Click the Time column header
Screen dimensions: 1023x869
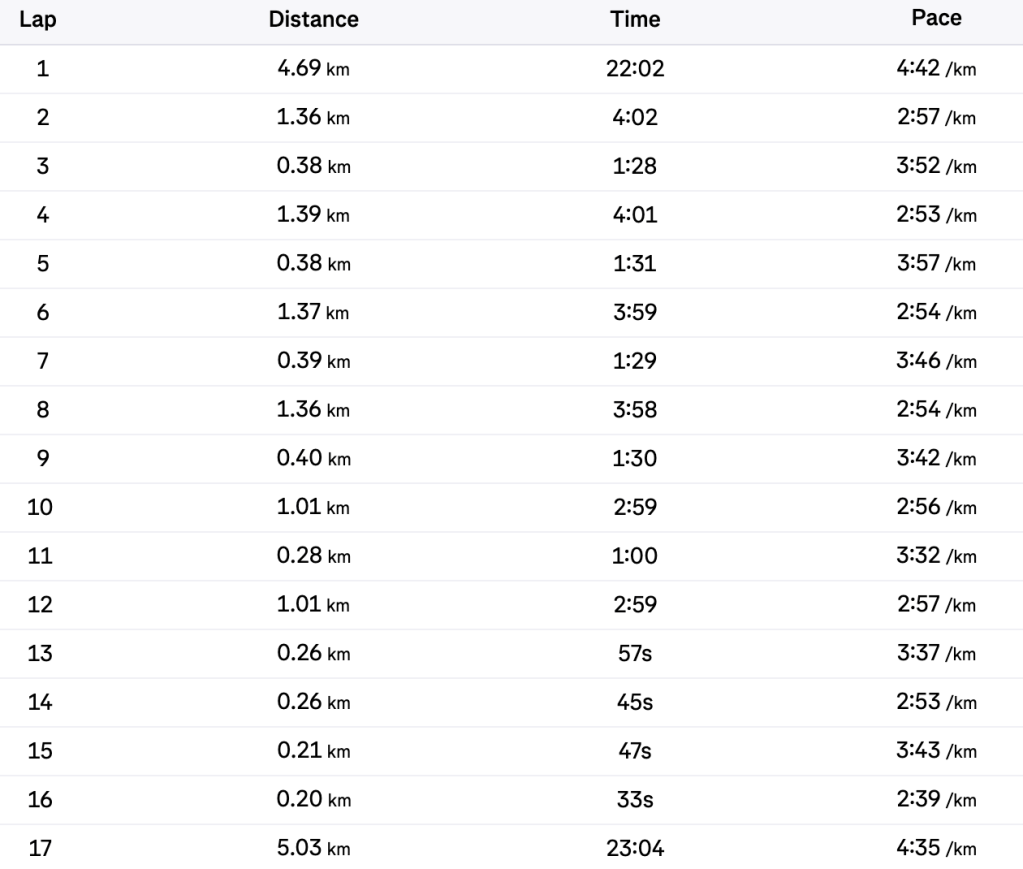pos(641,19)
